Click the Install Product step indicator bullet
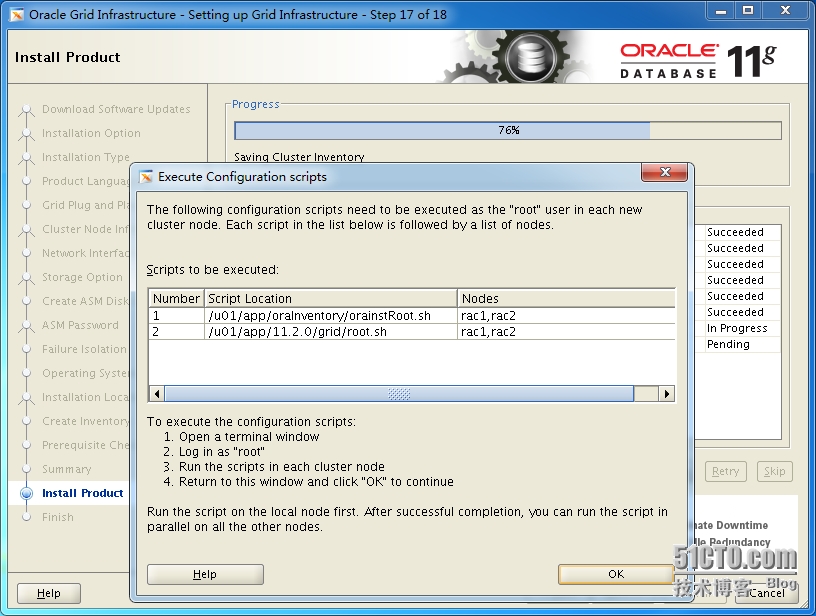 [x=26, y=493]
